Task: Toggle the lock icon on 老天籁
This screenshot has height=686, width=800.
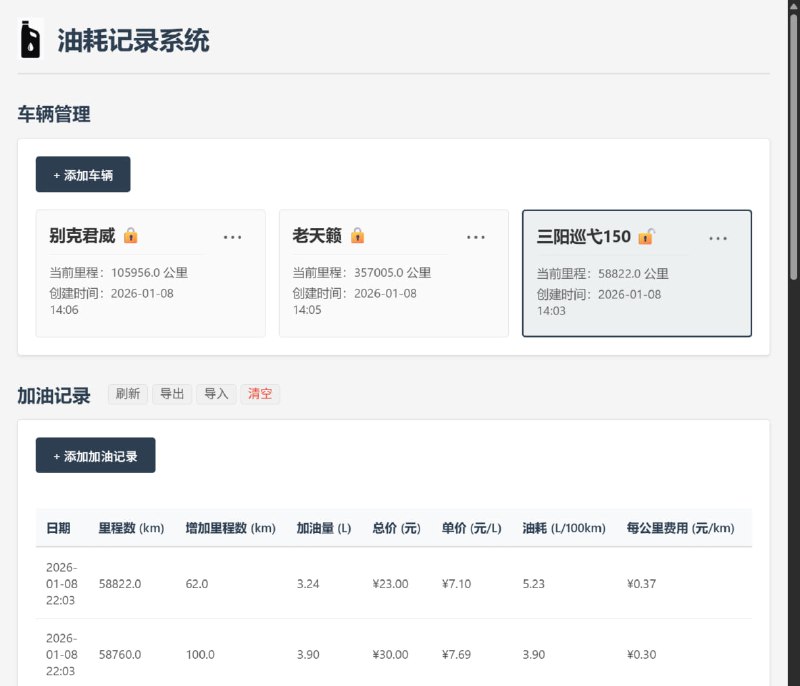Action: click(358, 236)
